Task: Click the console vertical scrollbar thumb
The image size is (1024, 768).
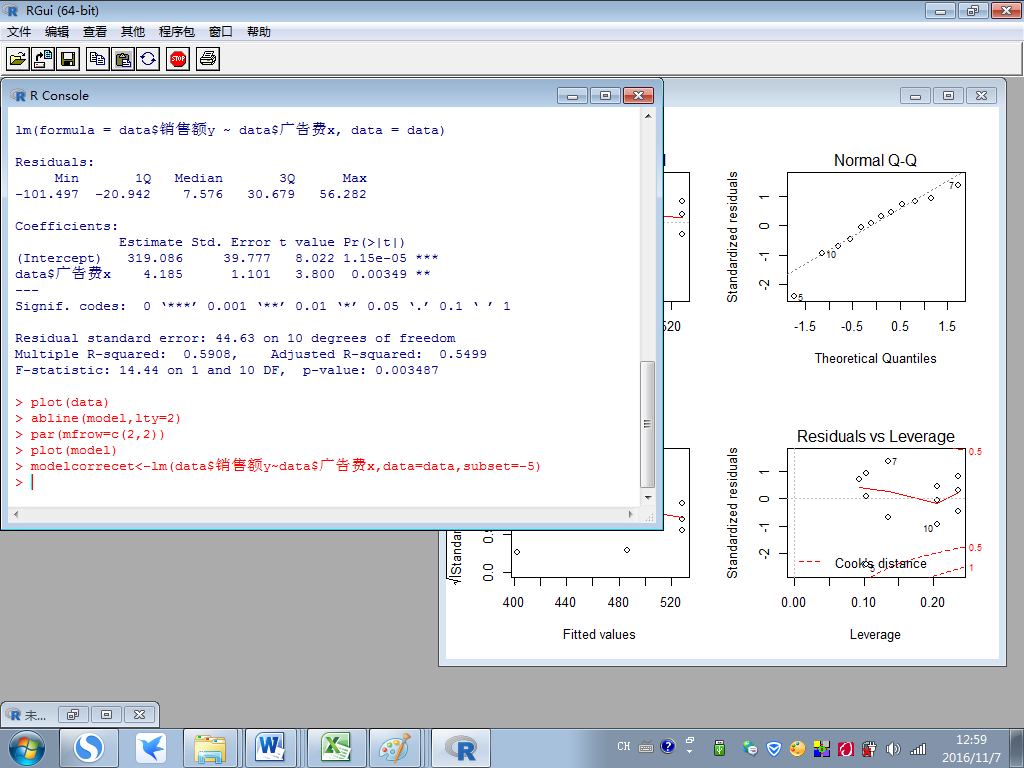Action: pyautogui.click(x=648, y=424)
